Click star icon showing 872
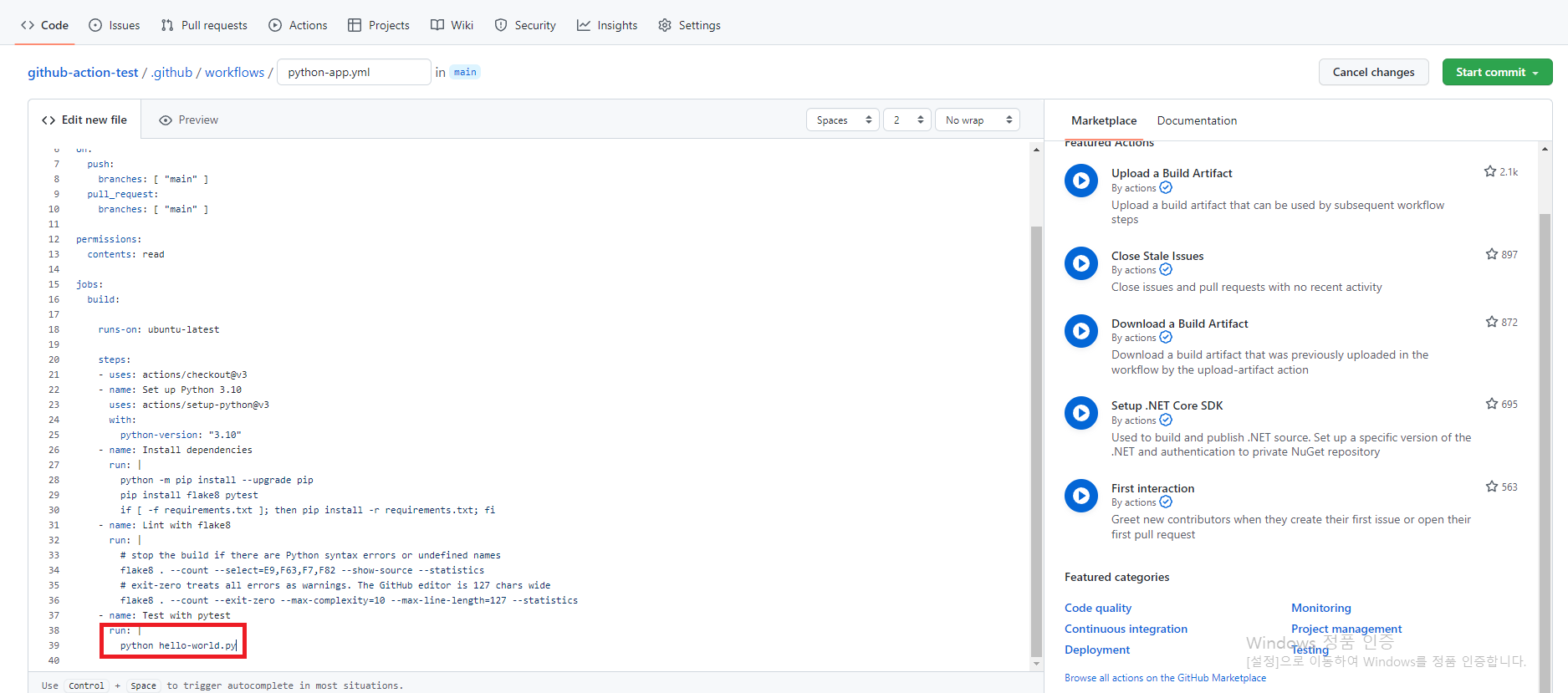 click(x=1492, y=322)
